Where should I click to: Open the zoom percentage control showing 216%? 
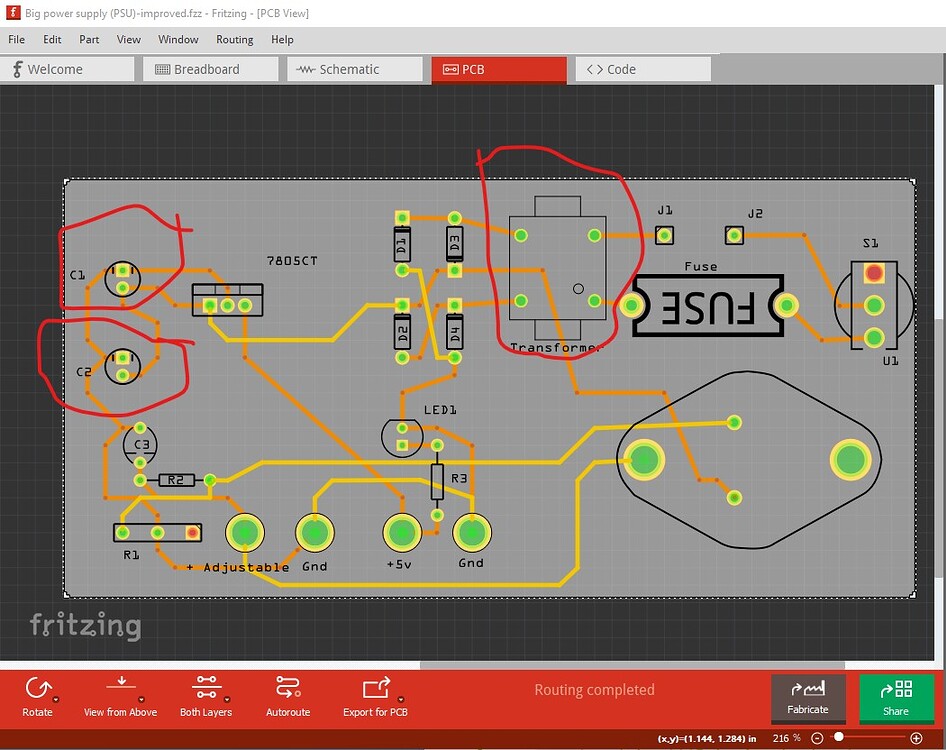tap(787, 738)
